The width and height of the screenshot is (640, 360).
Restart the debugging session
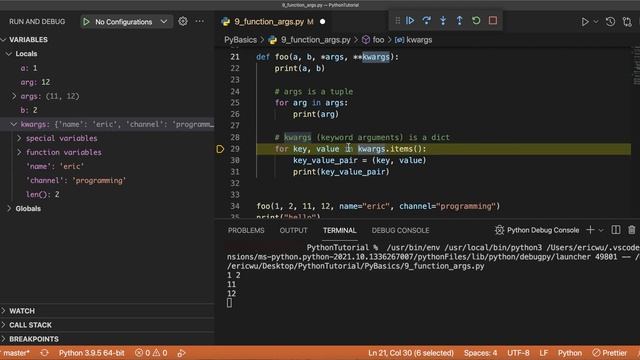tap(476, 20)
